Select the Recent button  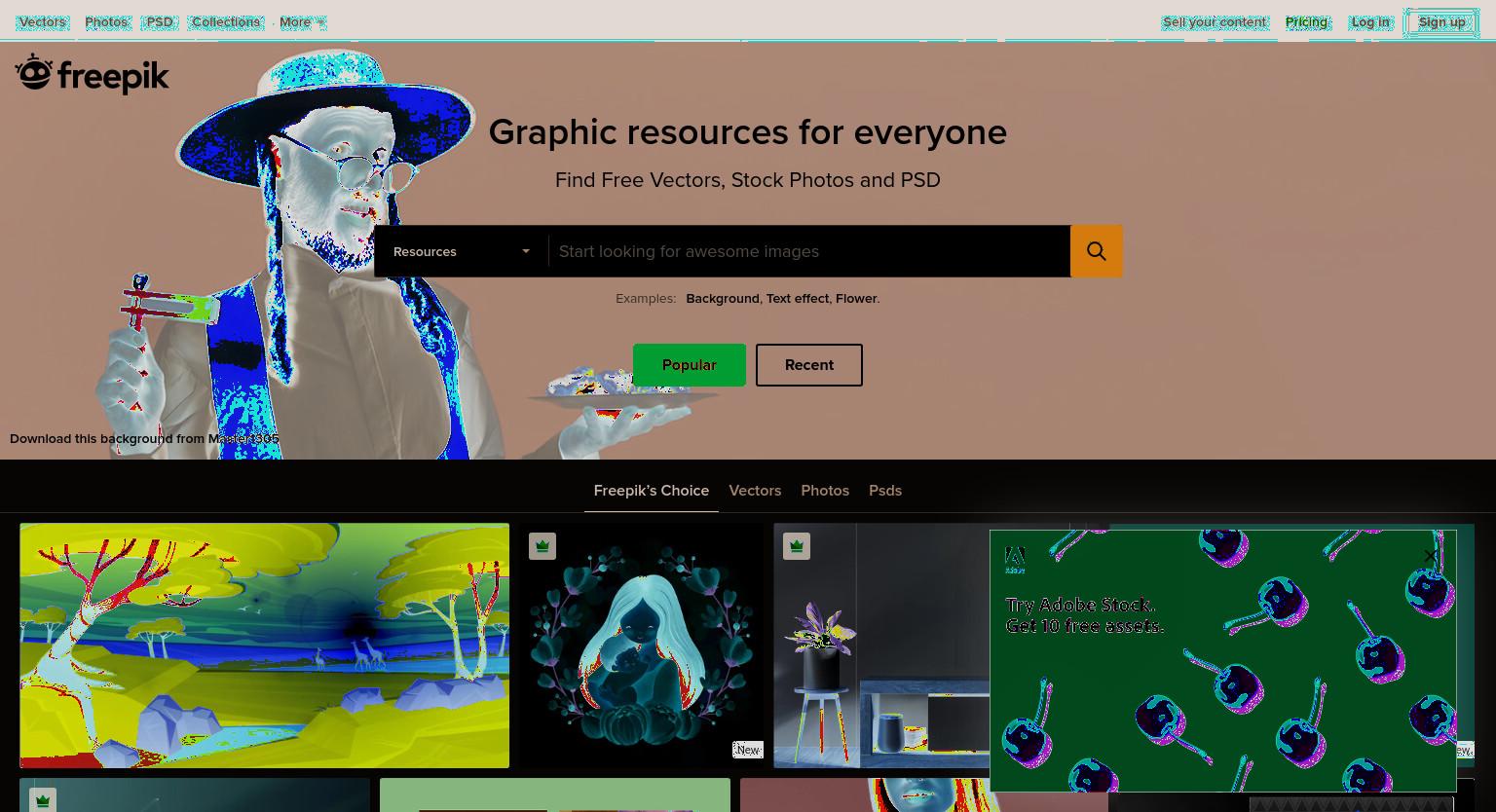coord(809,365)
